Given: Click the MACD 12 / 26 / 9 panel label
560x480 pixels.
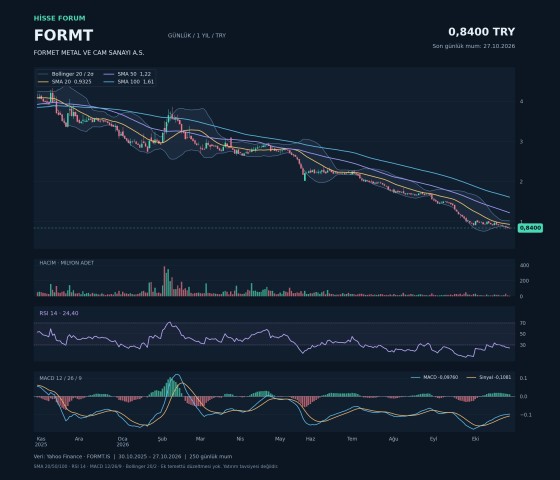Looking at the screenshot, I should click(61, 378).
